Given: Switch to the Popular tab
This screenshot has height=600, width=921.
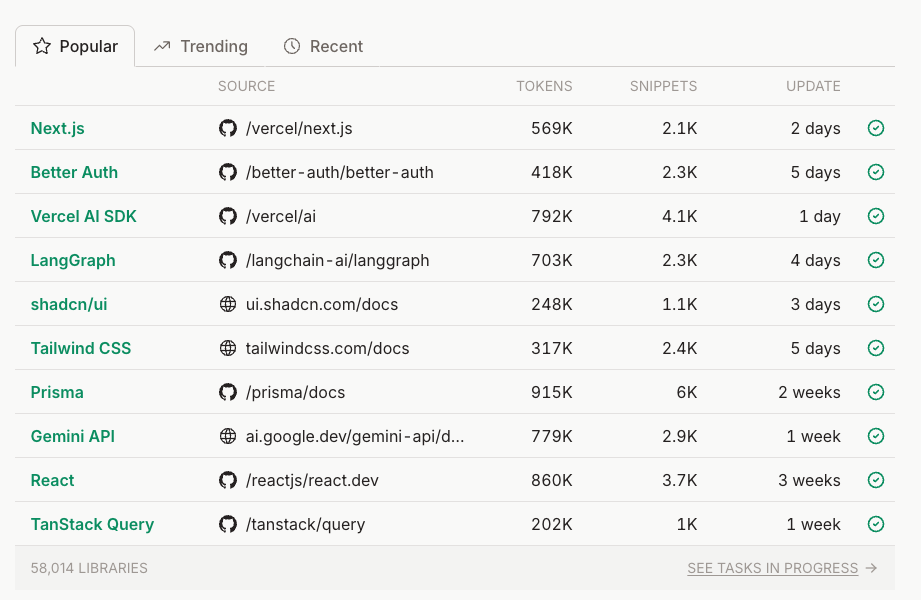Looking at the screenshot, I should pyautogui.click(x=75, y=46).
